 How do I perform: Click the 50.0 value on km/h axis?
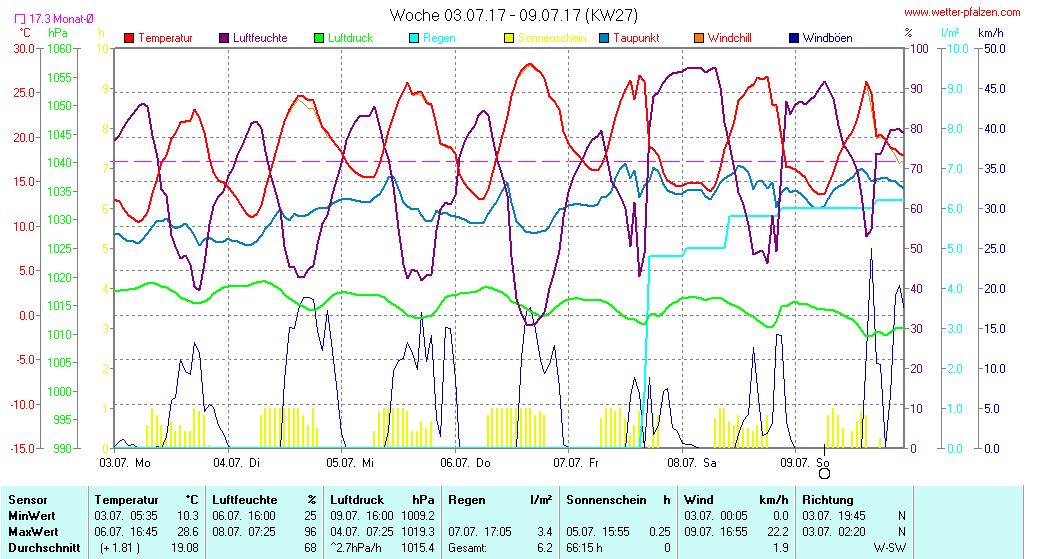pos(994,49)
